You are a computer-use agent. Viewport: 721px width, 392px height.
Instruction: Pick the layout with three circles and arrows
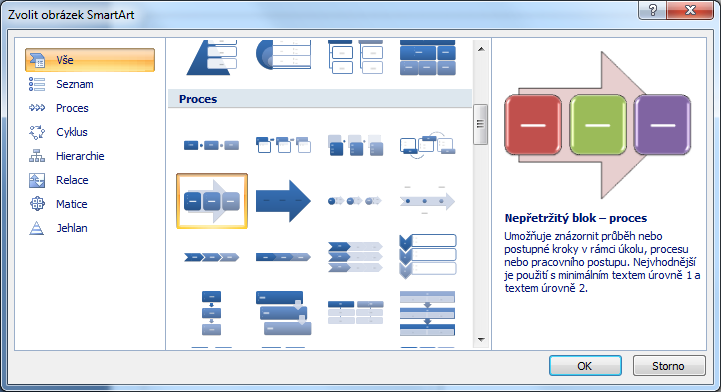click(355, 201)
